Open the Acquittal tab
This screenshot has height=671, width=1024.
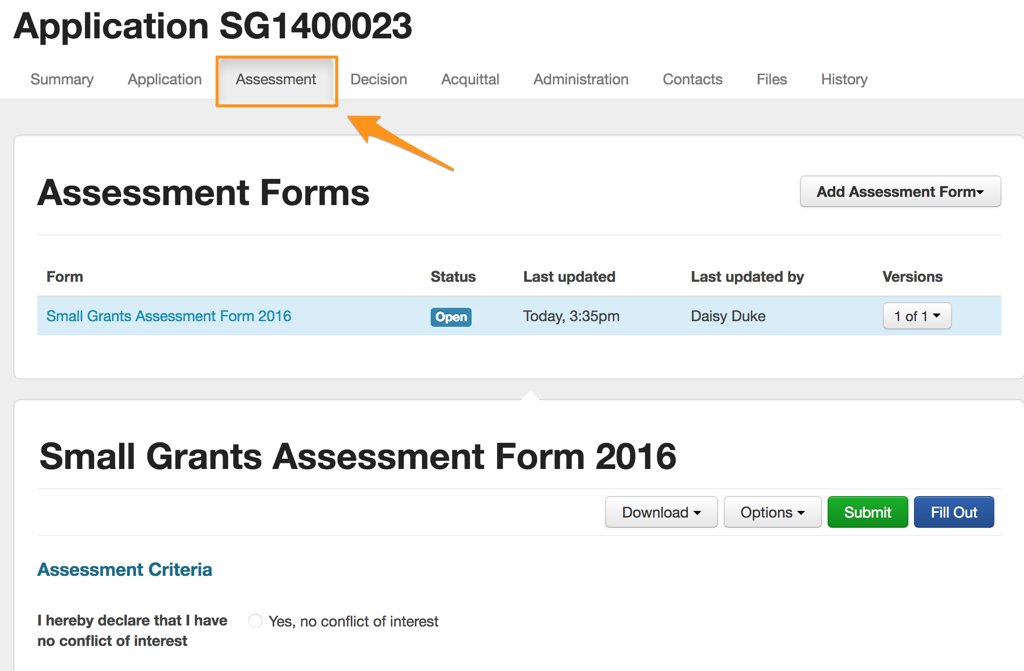click(470, 79)
